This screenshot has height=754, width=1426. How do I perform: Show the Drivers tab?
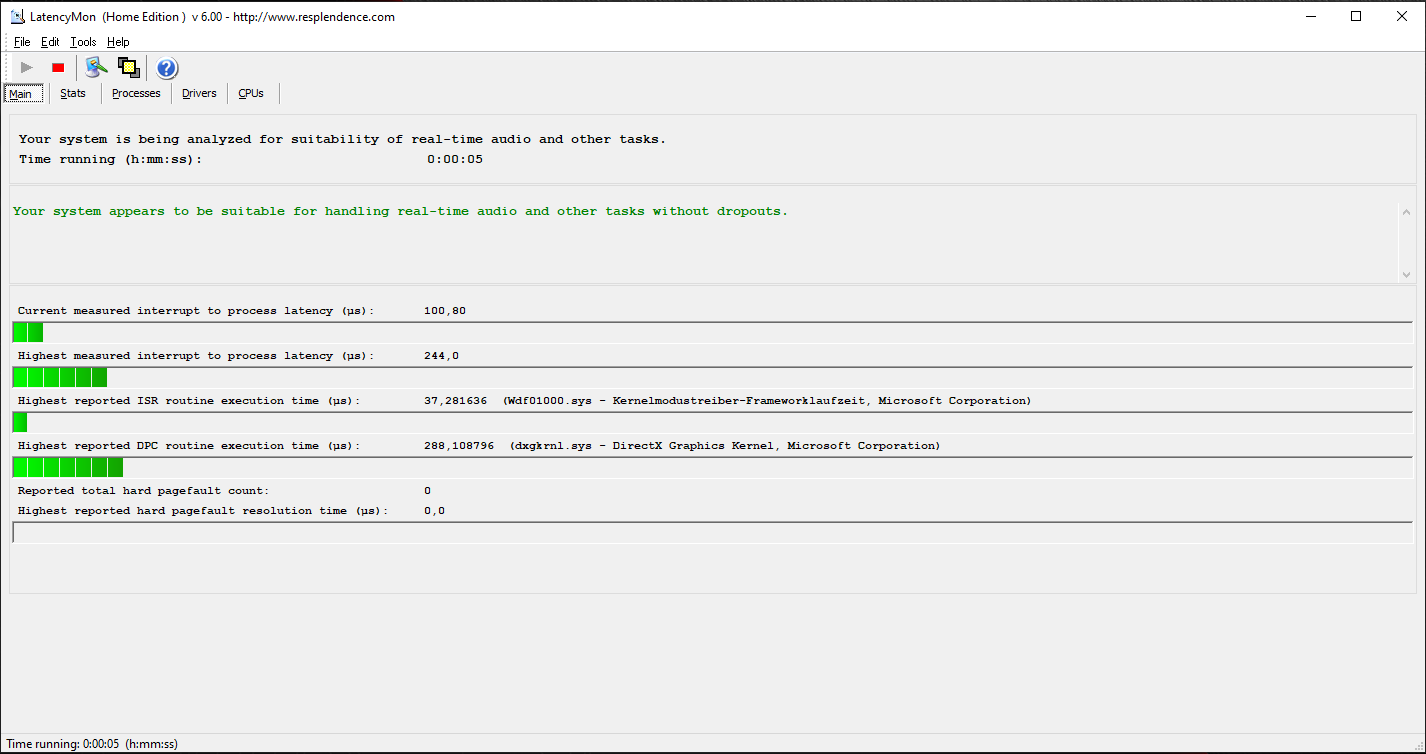199,93
